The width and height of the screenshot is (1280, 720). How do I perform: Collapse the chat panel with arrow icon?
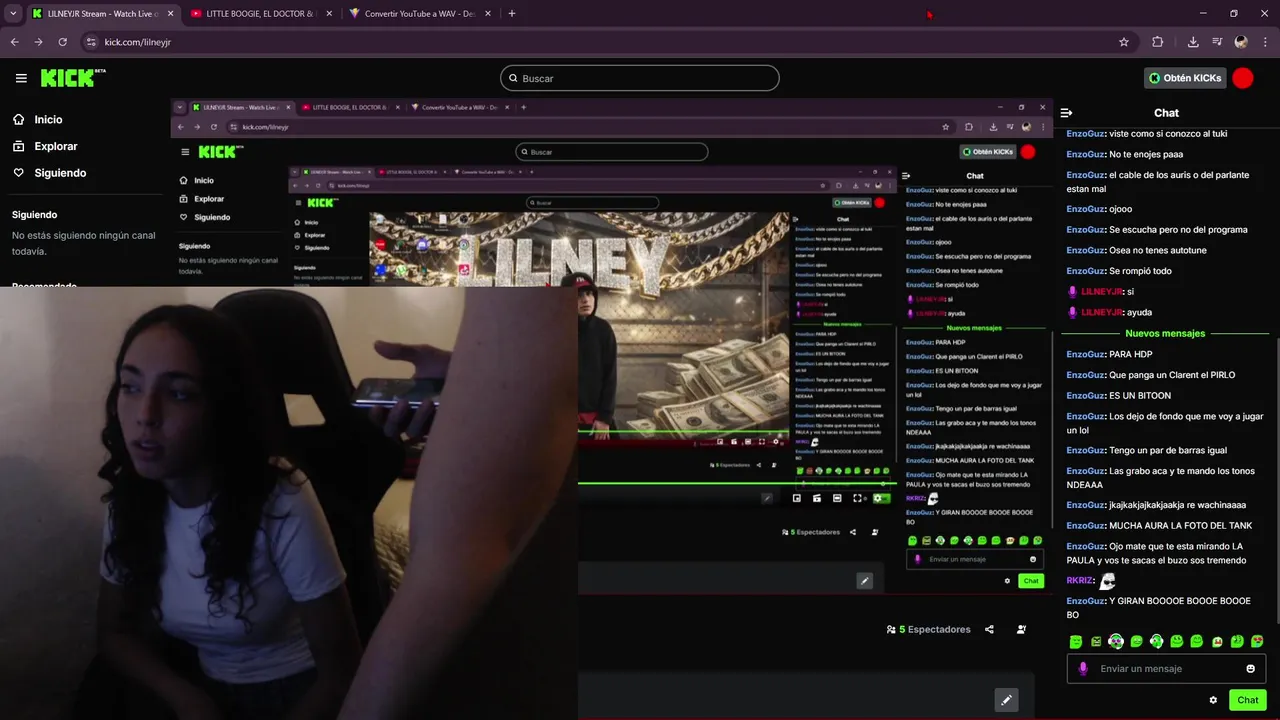click(1066, 113)
